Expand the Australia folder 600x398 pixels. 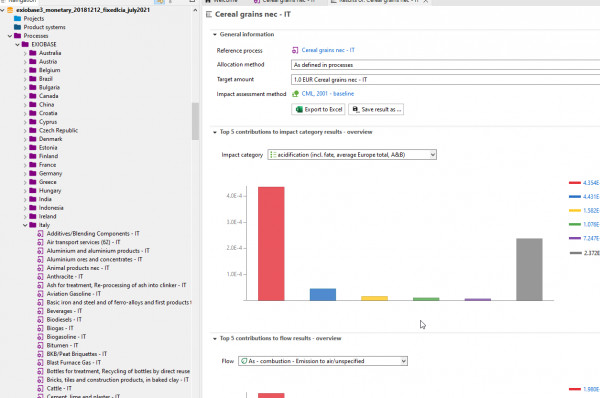coord(25,53)
